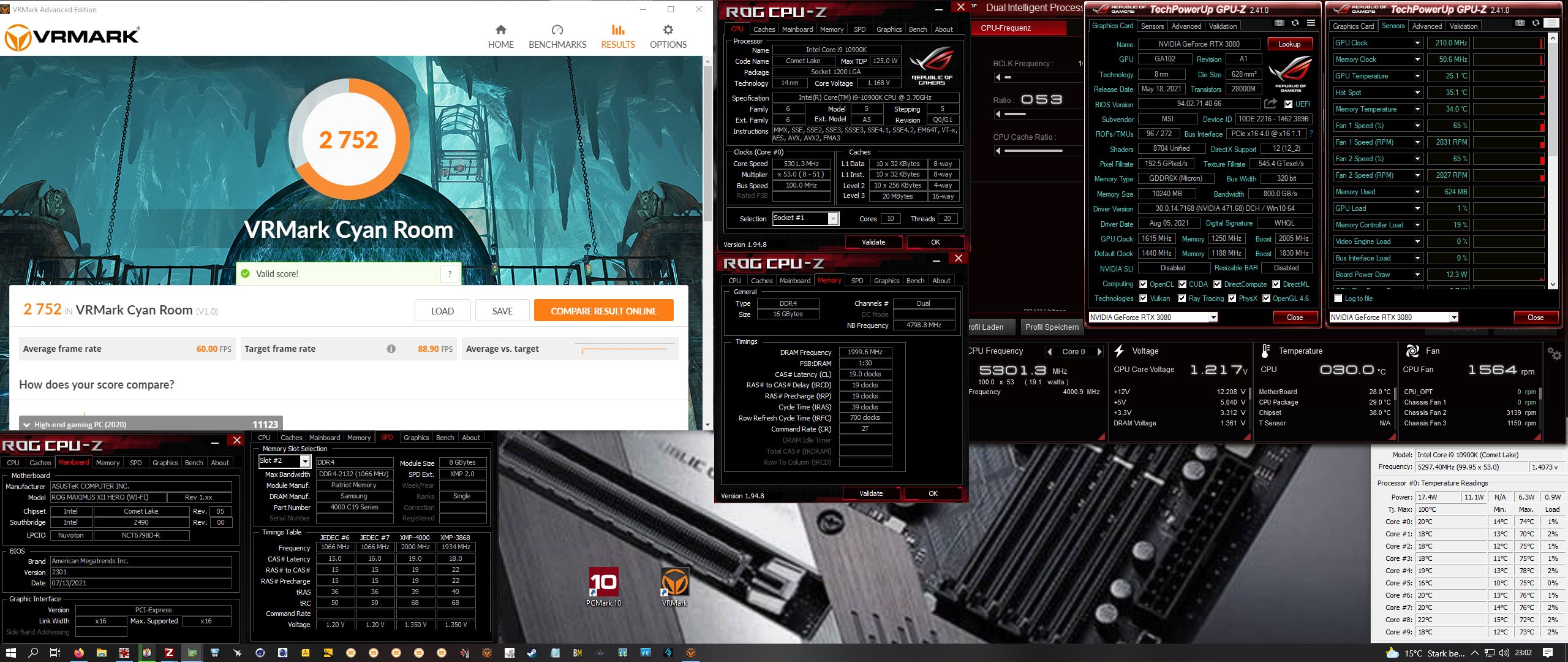Open Firefox from the taskbar
Viewport: 1568px width, 662px height.
click(78, 653)
